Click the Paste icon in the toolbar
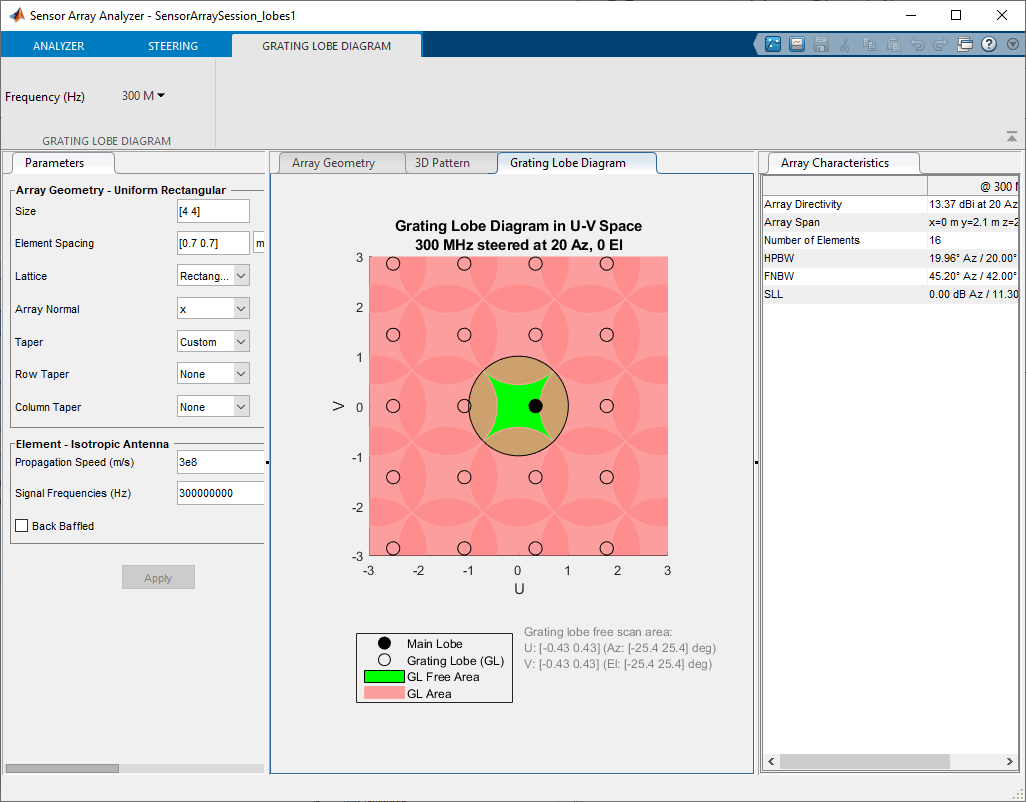This screenshot has height=802, width=1026. [x=894, y=44]
